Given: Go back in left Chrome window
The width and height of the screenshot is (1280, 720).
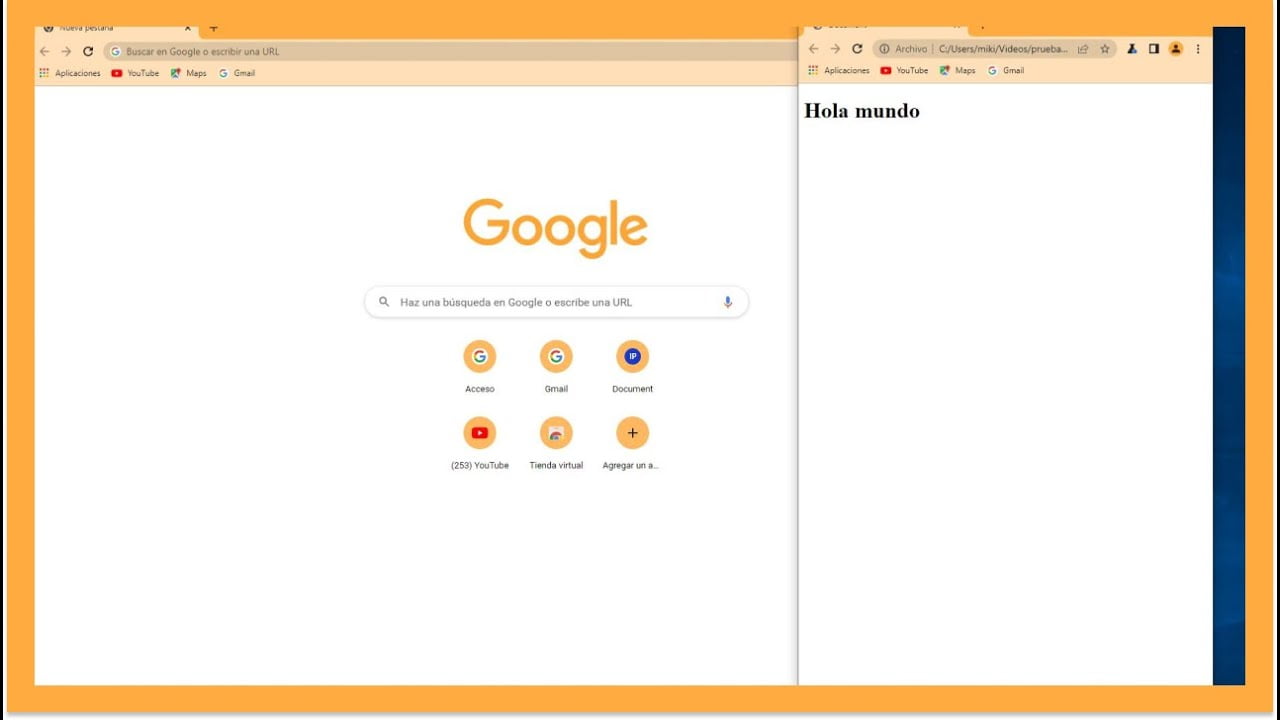Looking at the screenshot, I should (x=44, y=51).
